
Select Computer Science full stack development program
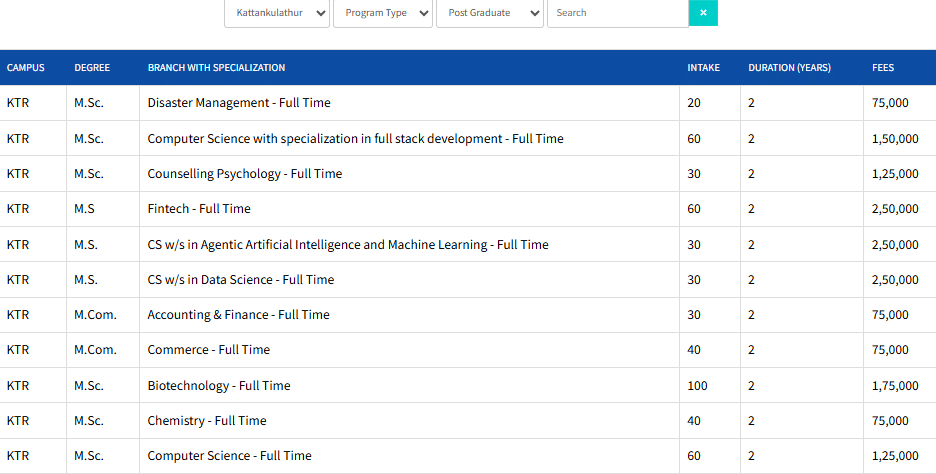coord(355,139)
